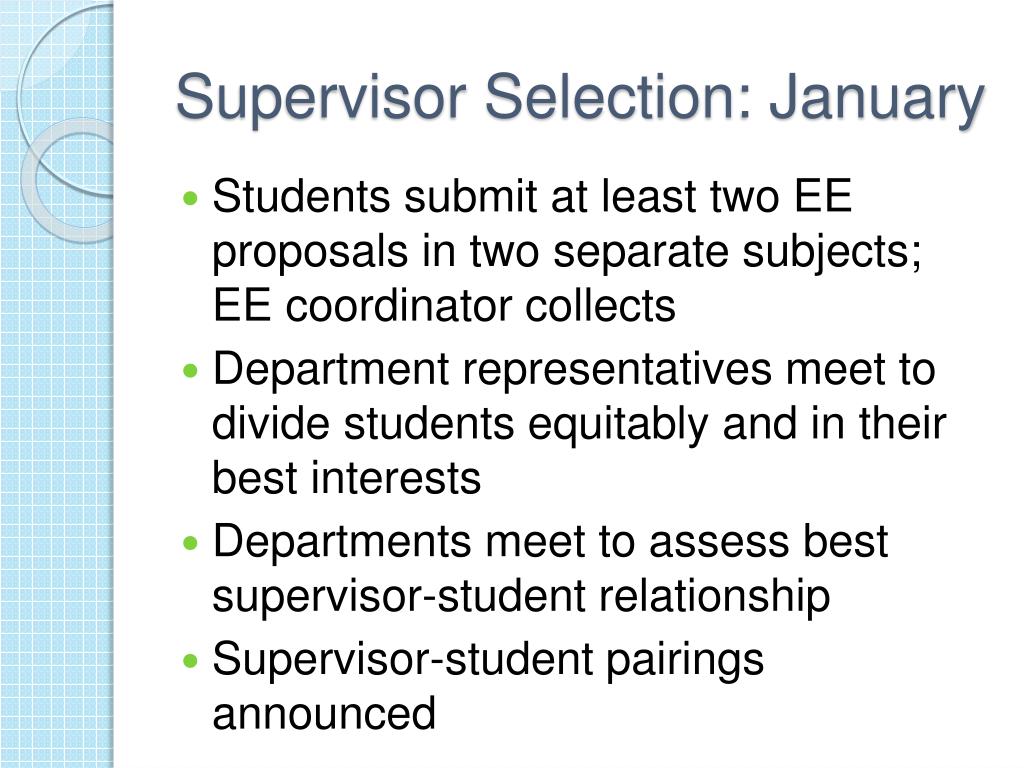Click 'Departments meet to assess best' line
Viewport: 1024px width, 768px height.
[x=550, y=543]
